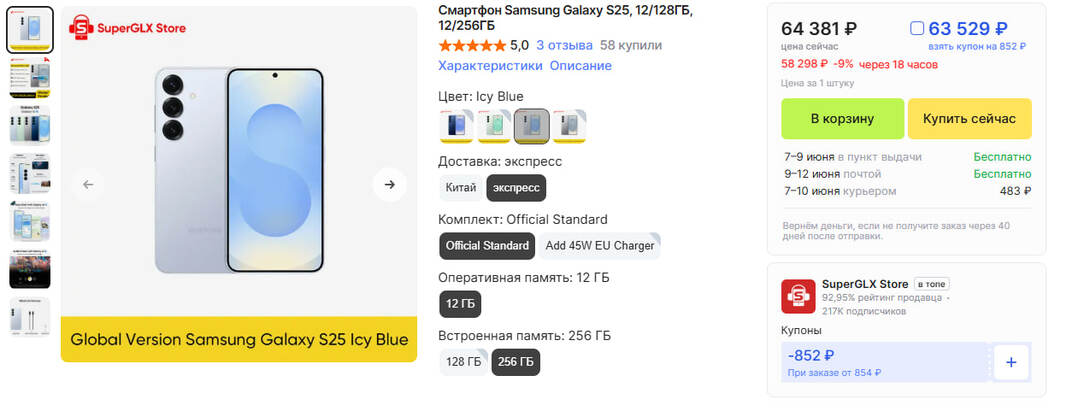
Task: Add the -852 ₽ coupon with plus button
Action: 1010,362
